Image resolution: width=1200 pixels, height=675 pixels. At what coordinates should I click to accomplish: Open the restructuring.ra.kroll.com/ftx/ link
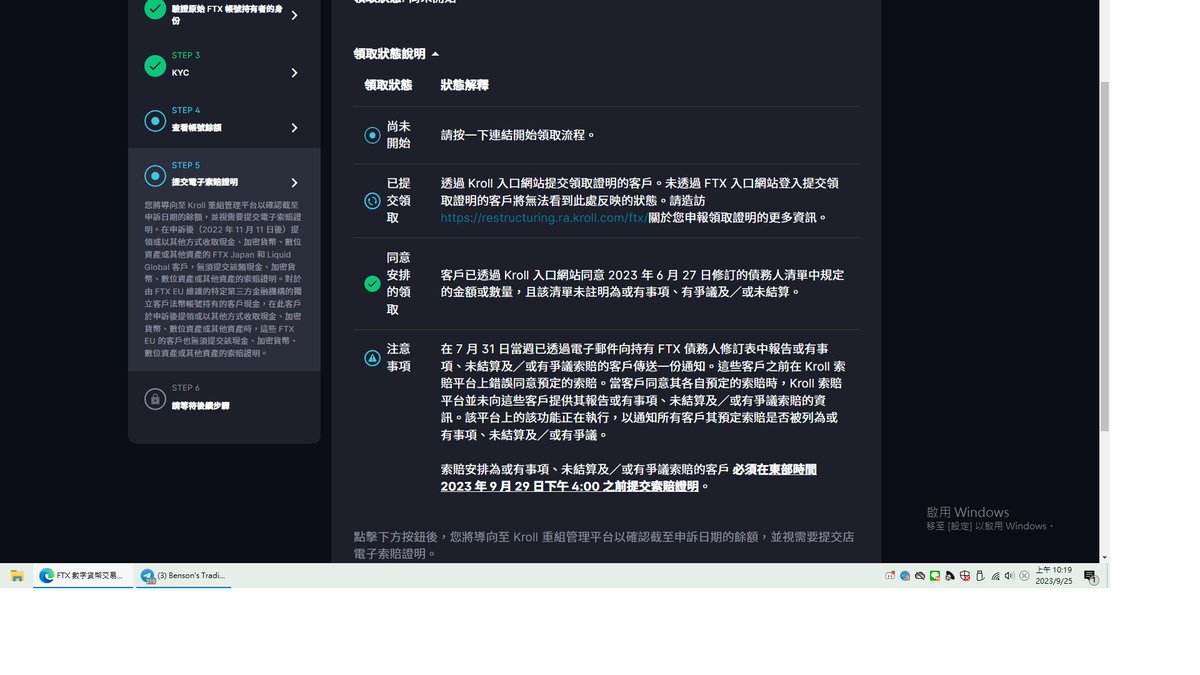click(544, 217)
